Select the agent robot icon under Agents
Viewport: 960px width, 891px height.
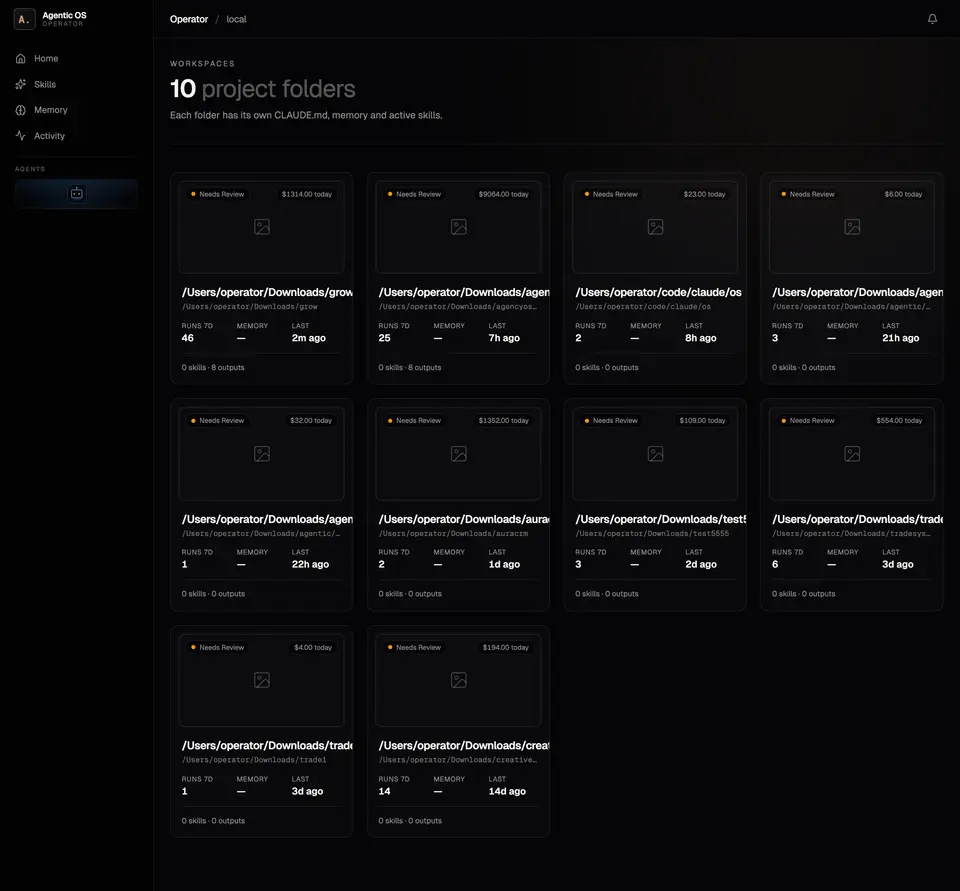[x=77, y=194]
